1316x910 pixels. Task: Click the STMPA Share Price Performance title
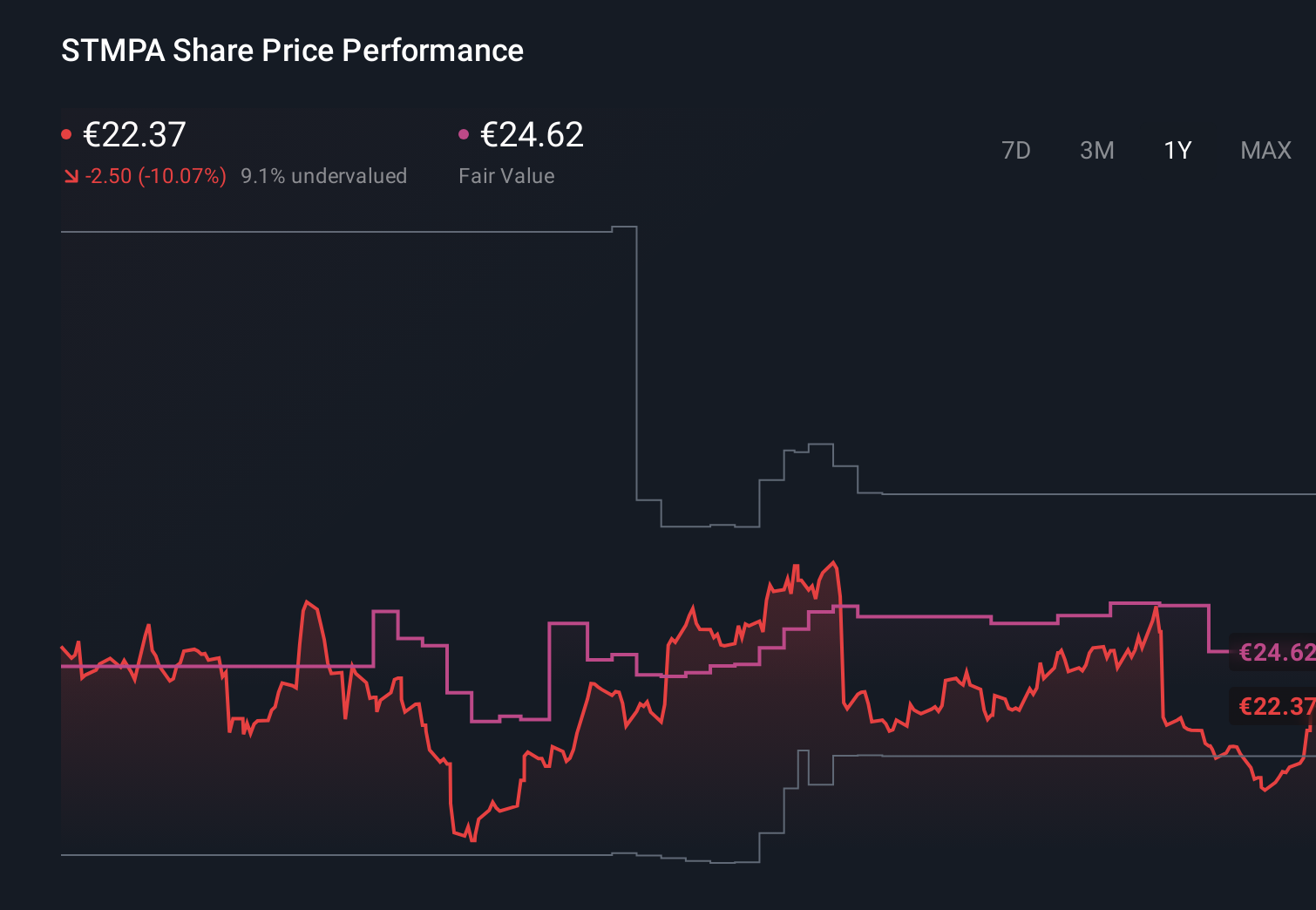pos(292,51)
